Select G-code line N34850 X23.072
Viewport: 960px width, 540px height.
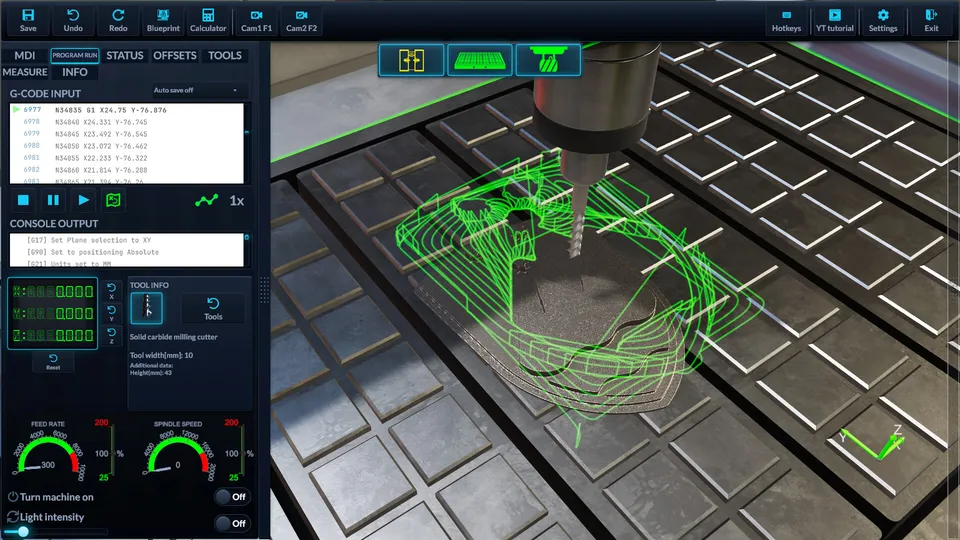pyautogui.click(x=127, y=146)
